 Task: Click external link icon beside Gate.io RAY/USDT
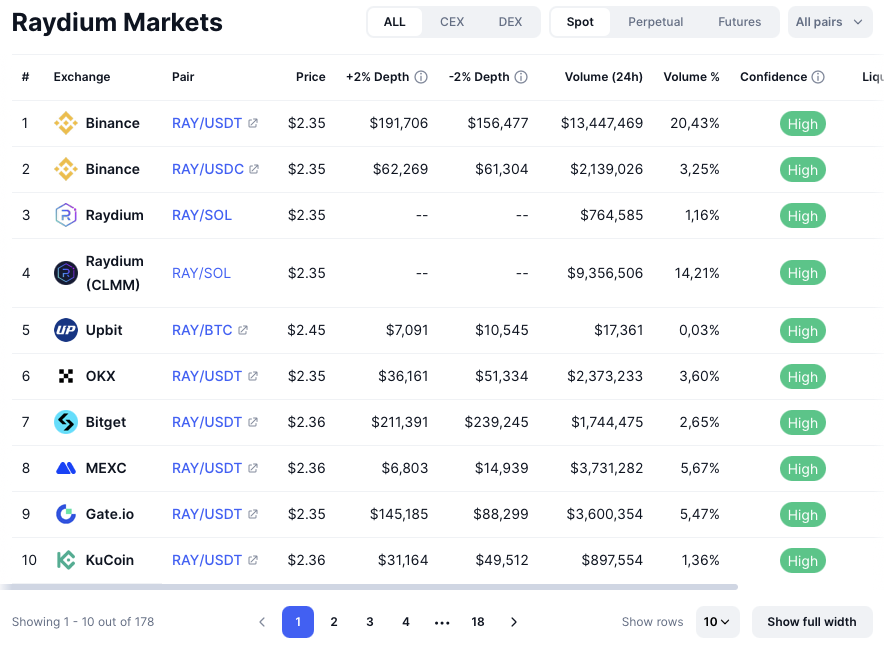tap(253, 514)
